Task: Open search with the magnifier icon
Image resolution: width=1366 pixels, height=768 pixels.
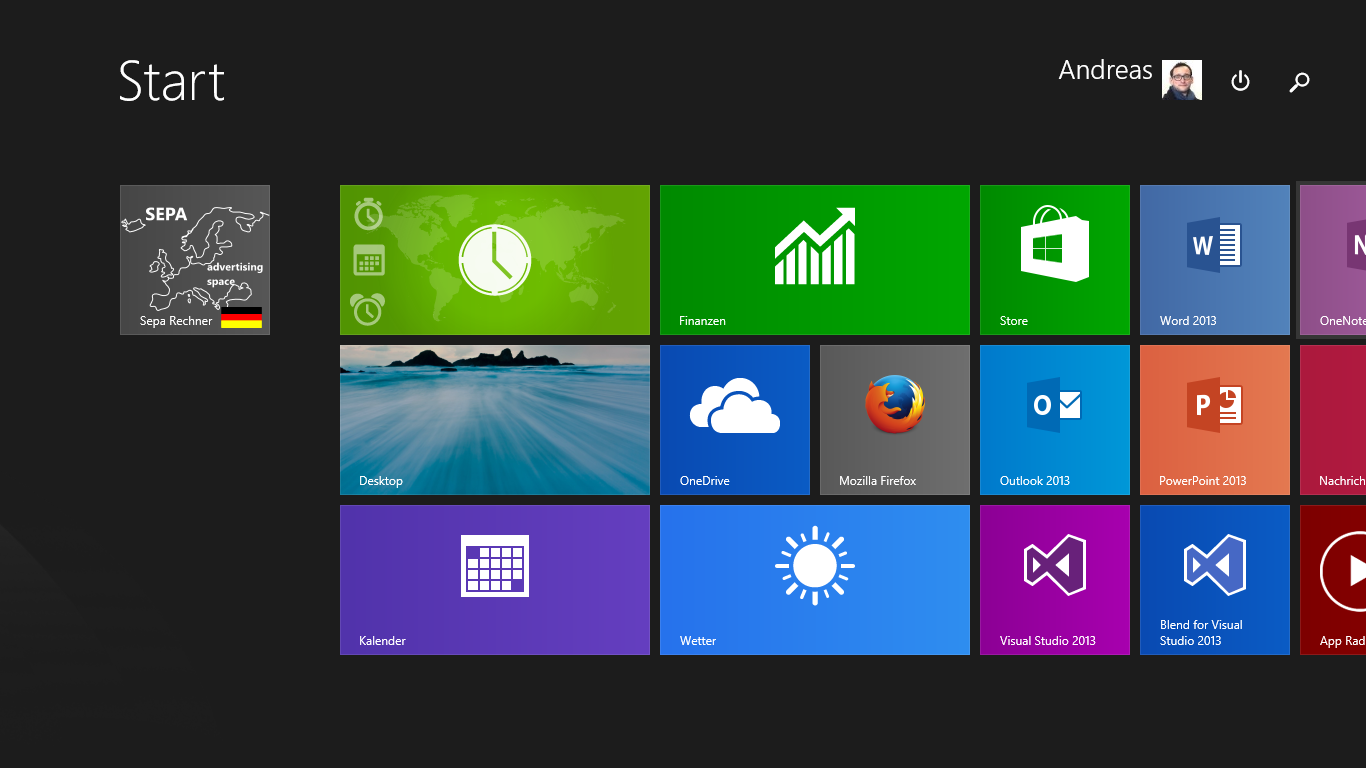Action: click(1299, 82)
